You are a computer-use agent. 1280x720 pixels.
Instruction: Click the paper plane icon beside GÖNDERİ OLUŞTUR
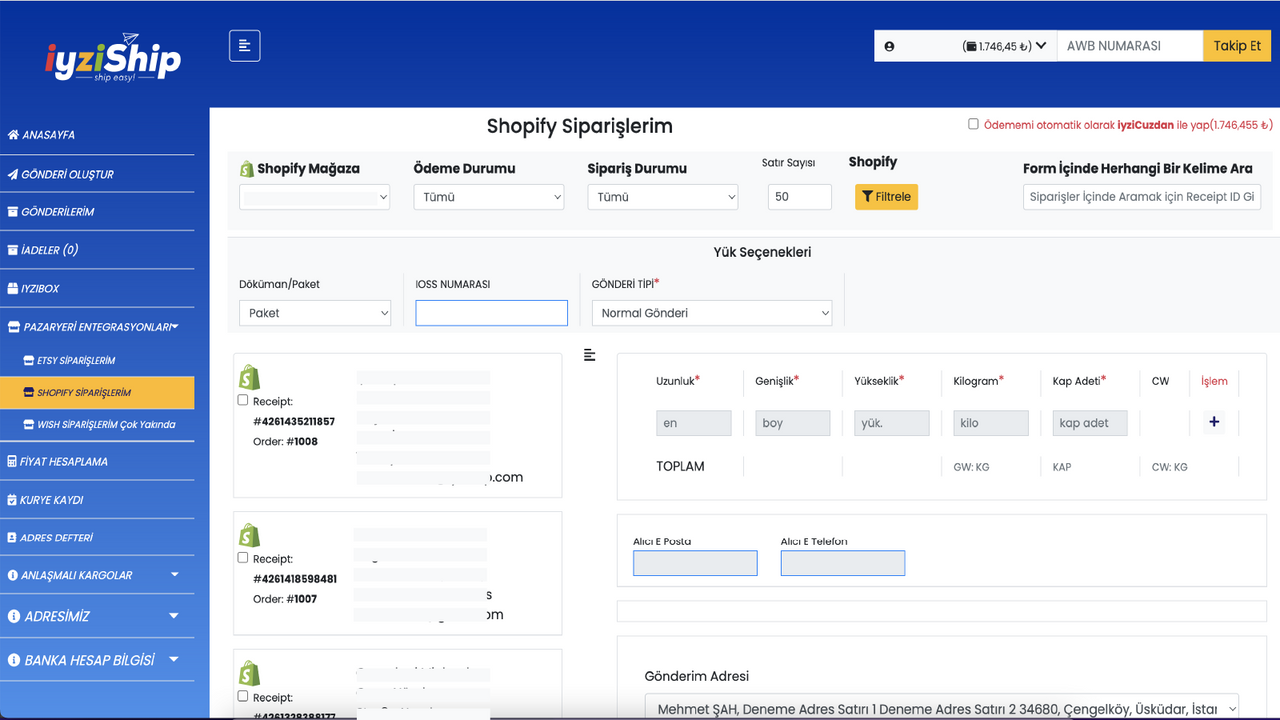click(13, 174)
